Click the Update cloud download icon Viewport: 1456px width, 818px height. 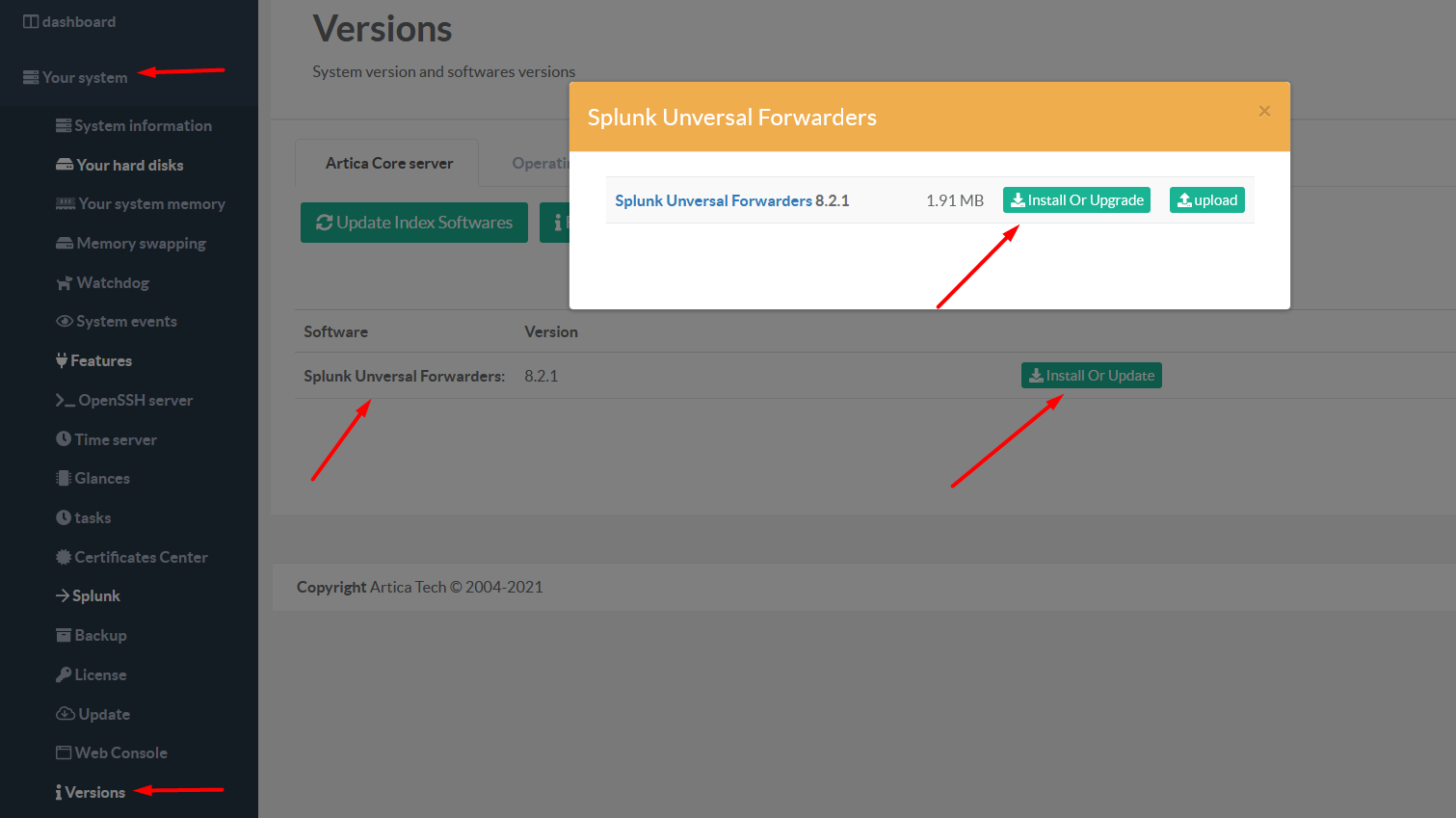tap(66, 714)
